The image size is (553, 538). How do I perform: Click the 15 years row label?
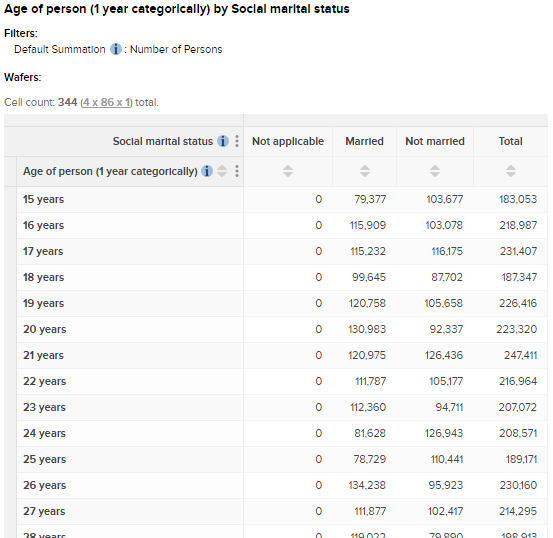tap(43, 199)
